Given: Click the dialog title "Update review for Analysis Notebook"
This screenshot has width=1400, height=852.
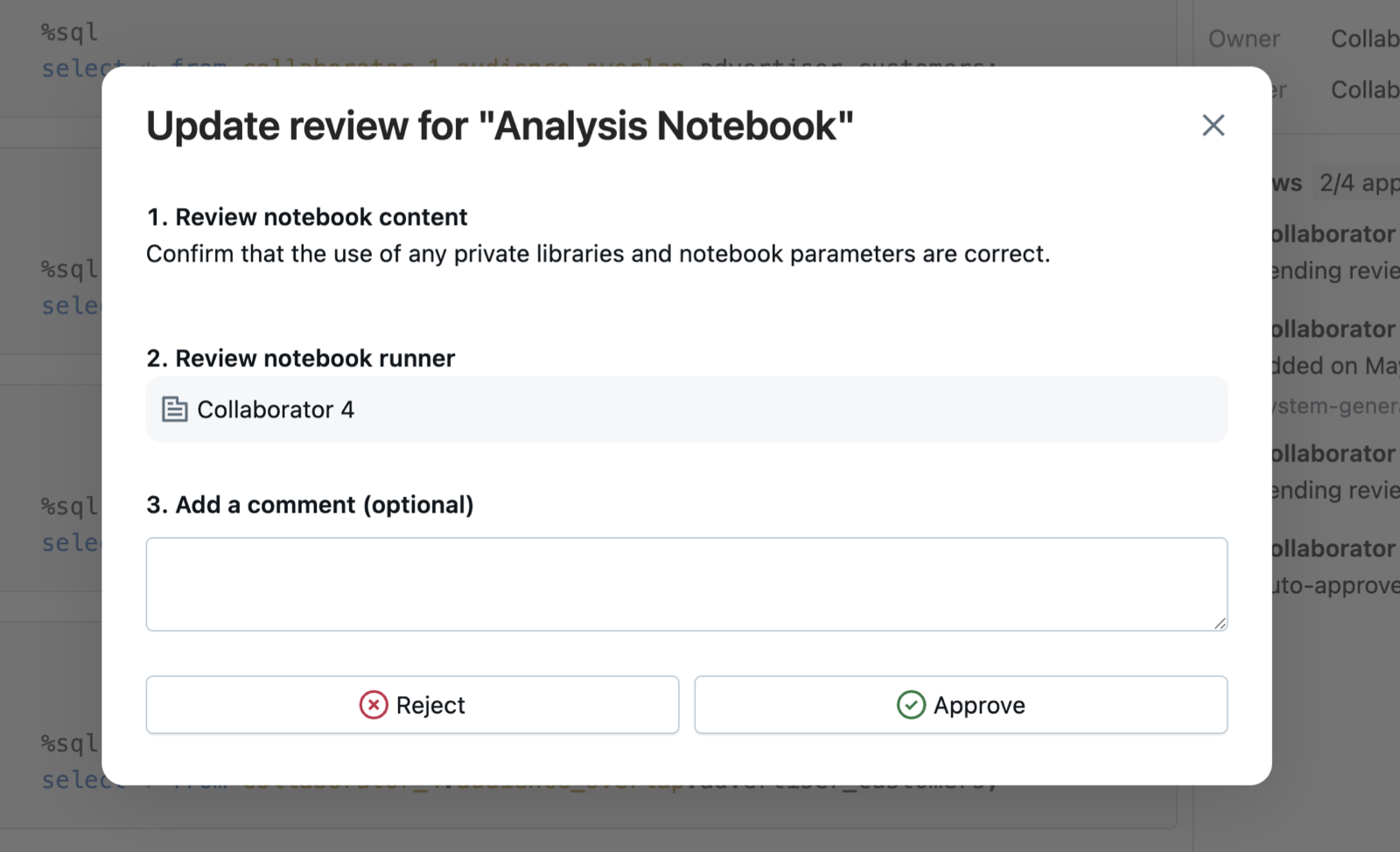Looking at the screenshot, I should coord(500,126).
